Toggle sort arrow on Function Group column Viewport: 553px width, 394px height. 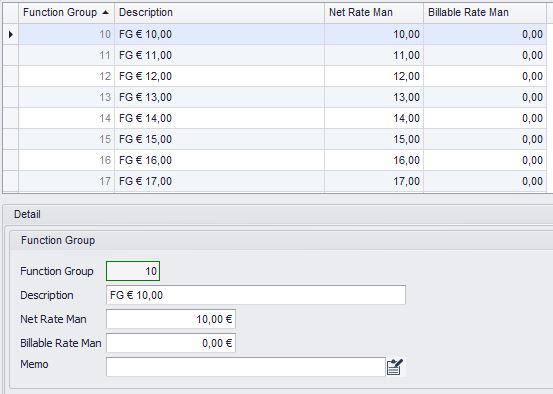point(105,12)
